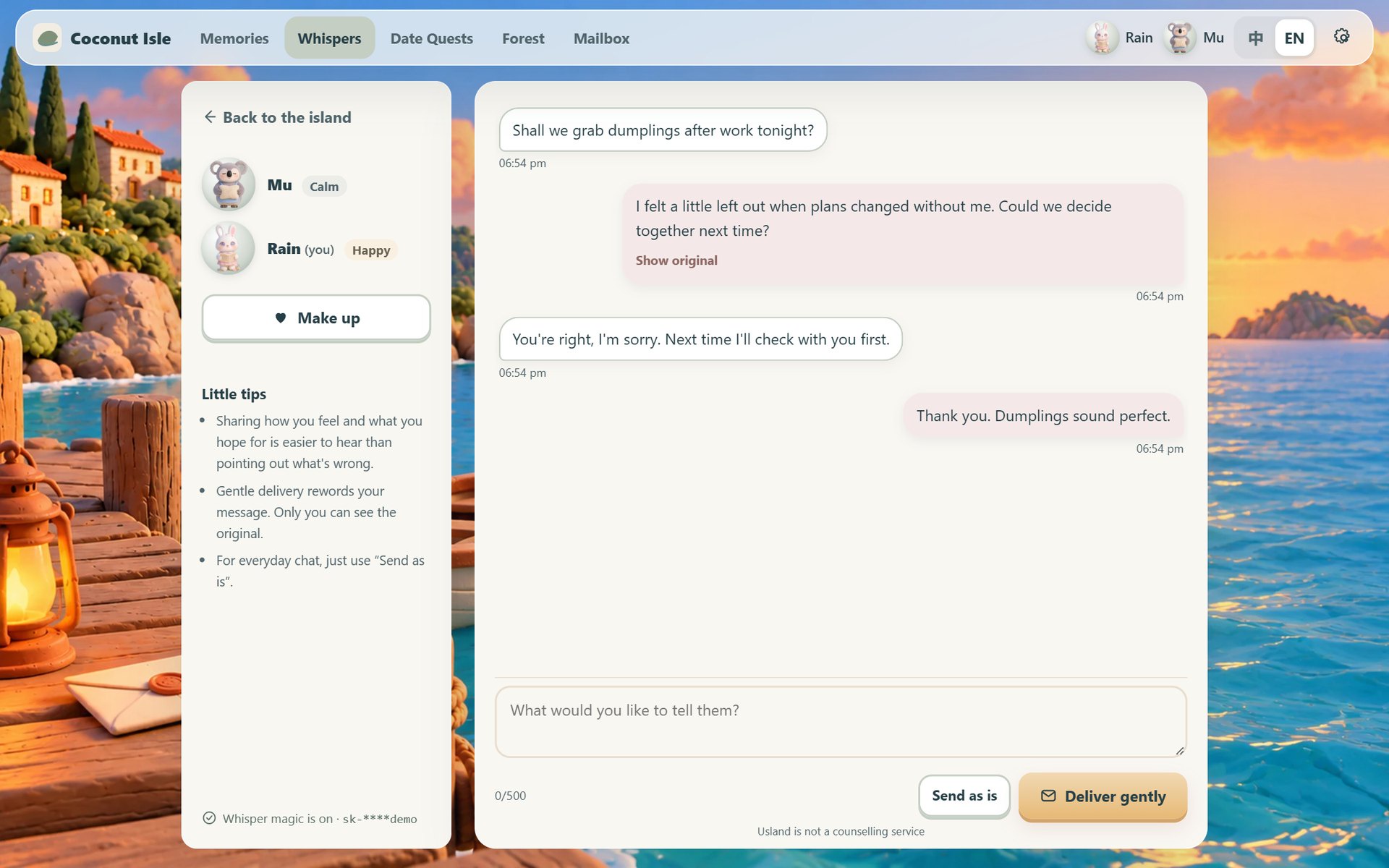Open the settings gear icon
Screen dimensions: 1389x868
1341,36
